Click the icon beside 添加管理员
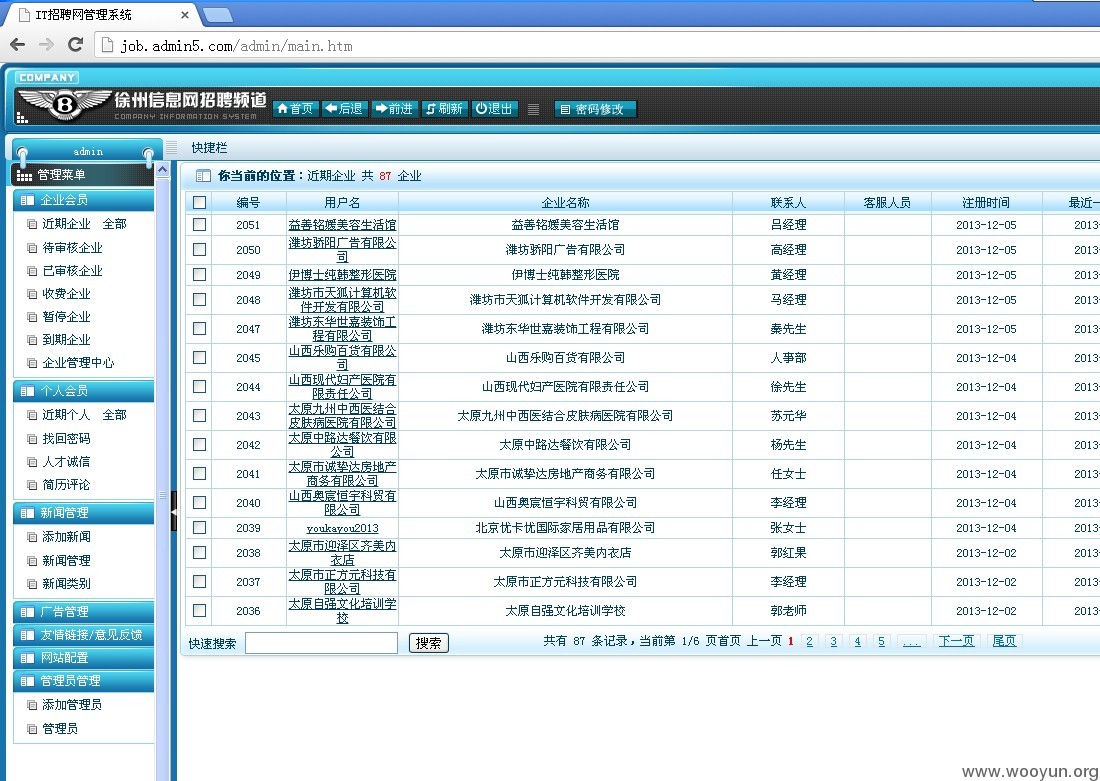 pos(32,705)
